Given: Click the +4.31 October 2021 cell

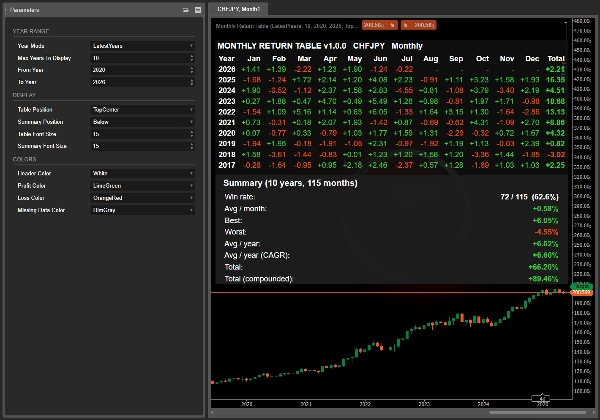Looking at the screenshot, I should click(479, 123).
